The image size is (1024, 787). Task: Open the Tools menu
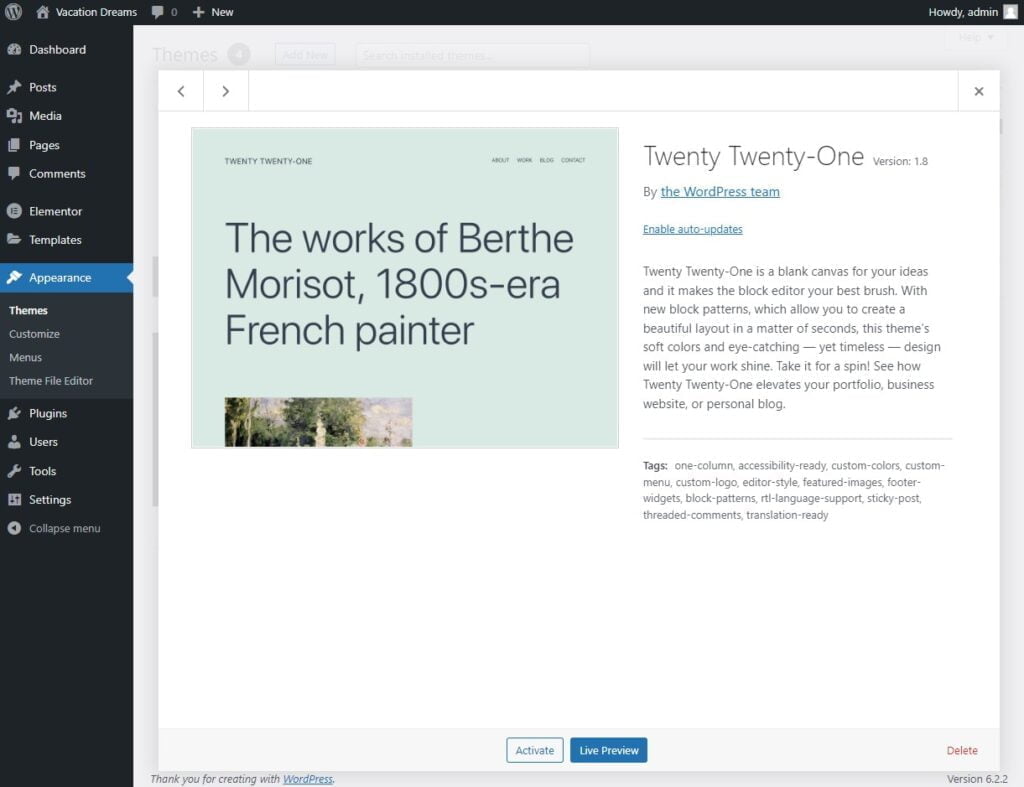pos(42,471)
